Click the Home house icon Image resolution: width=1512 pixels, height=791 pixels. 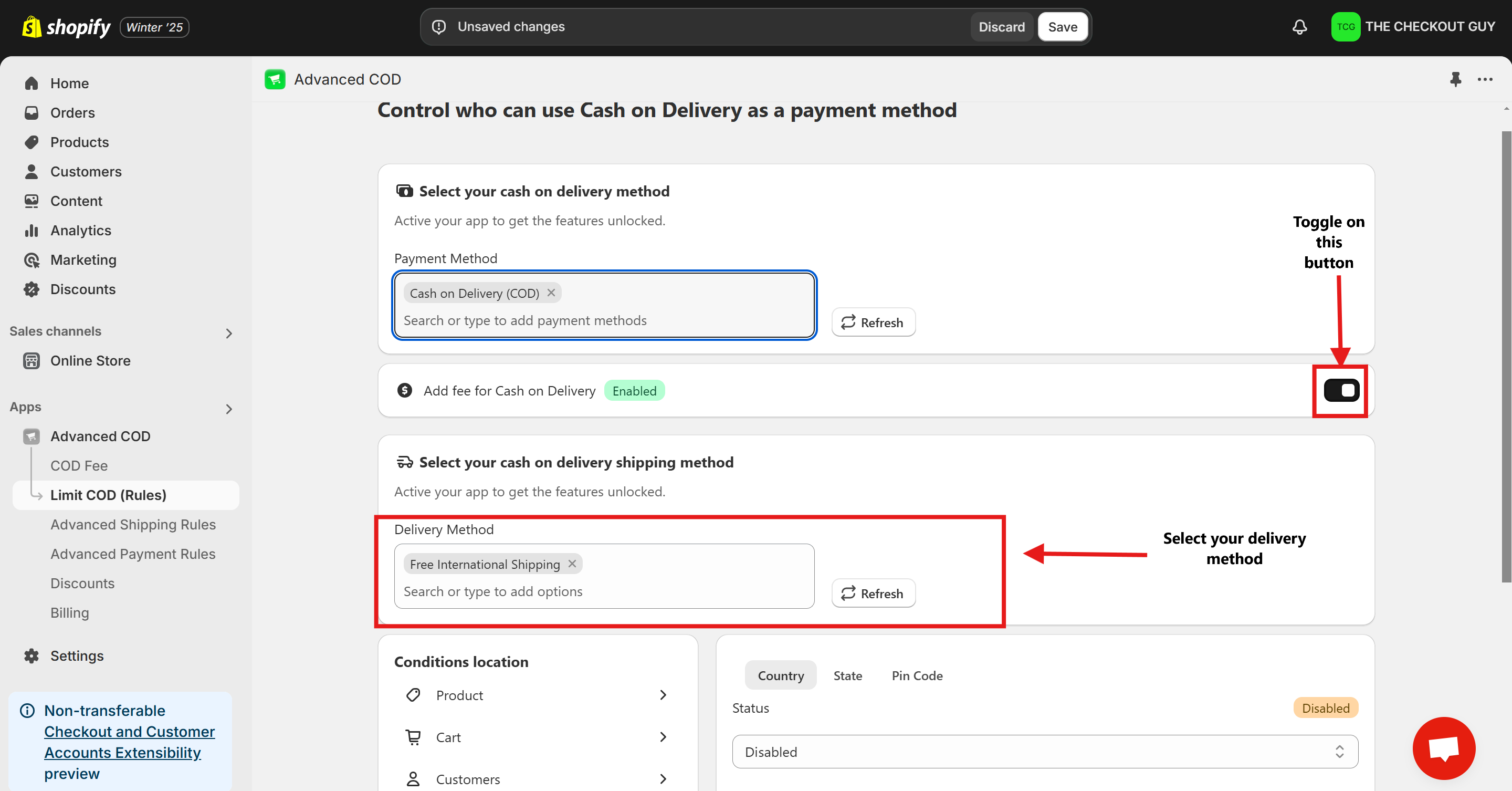31,84
